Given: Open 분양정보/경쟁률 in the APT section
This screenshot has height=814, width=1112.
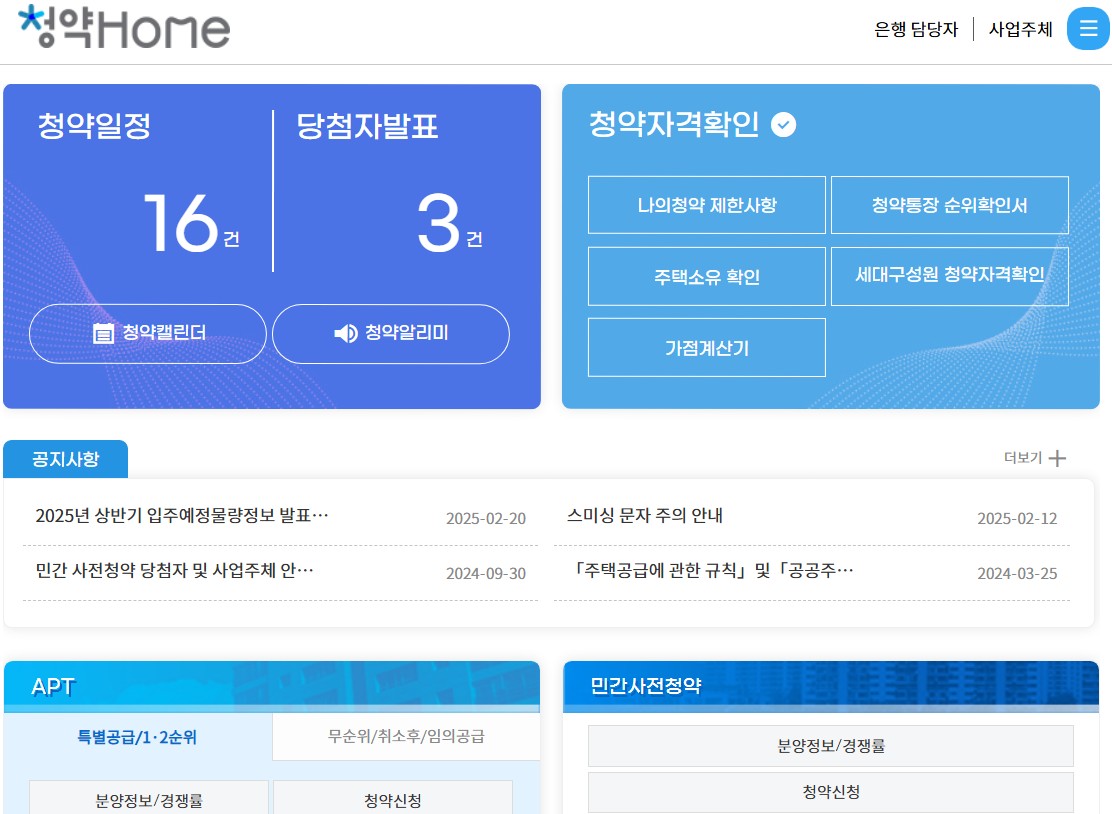Looking at the screenshot, I should (147, 797).
